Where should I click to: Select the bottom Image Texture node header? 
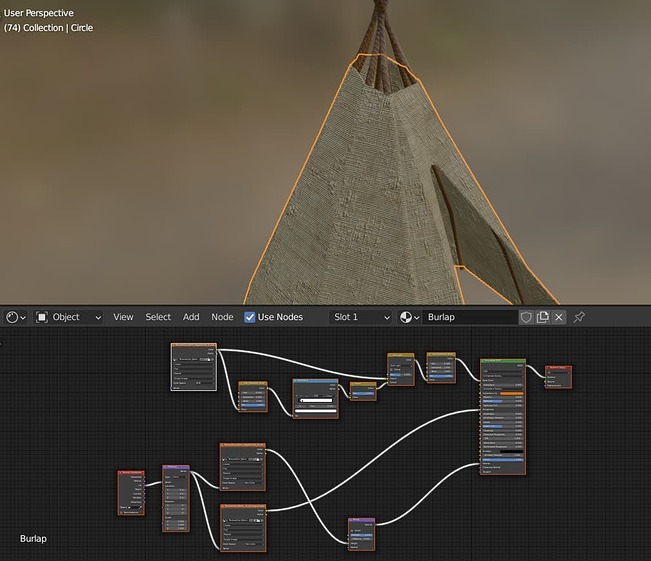[243, 507]
